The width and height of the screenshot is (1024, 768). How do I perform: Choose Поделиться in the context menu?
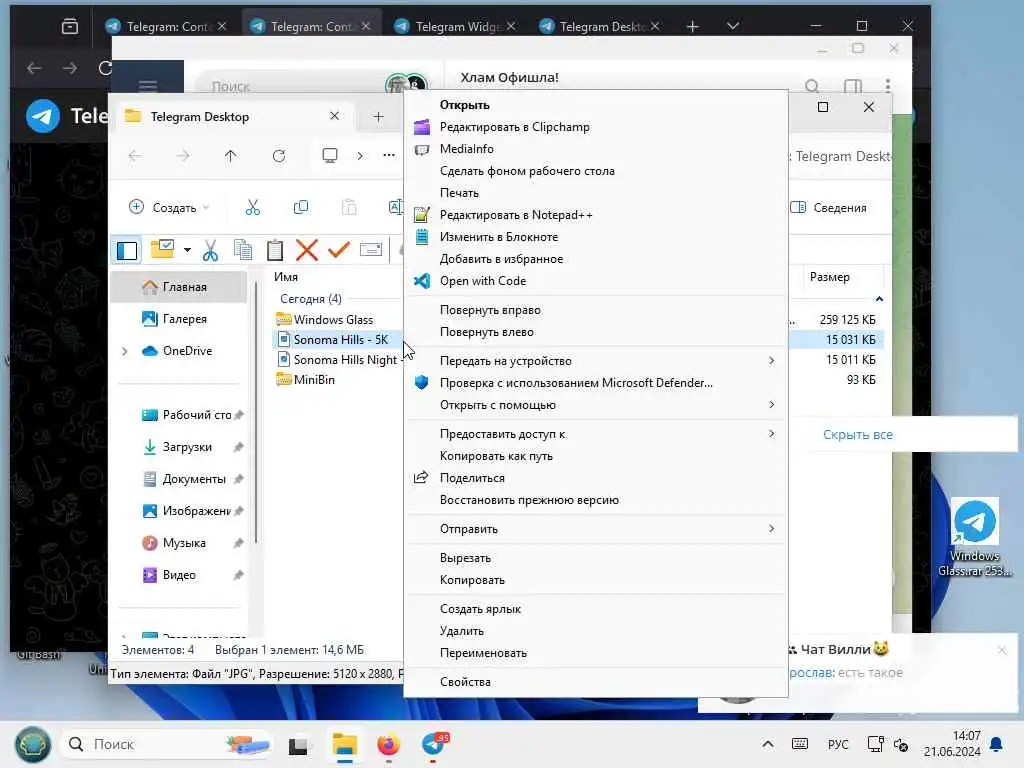596,478
